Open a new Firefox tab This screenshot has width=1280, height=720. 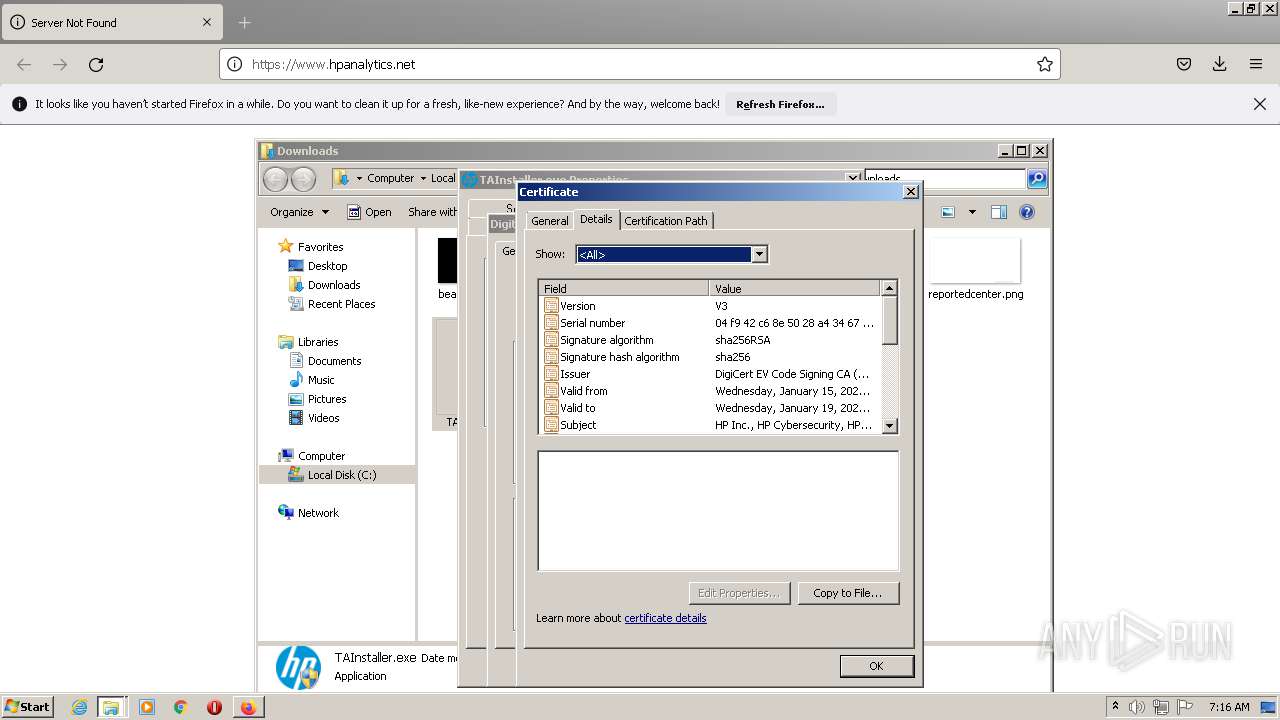[245, 22]
